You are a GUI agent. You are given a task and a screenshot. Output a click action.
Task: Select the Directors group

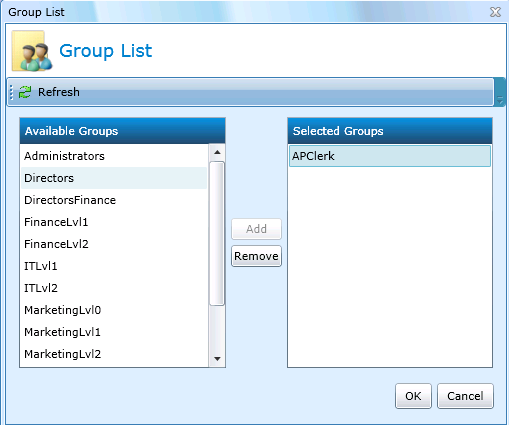[x=114, y=178]
